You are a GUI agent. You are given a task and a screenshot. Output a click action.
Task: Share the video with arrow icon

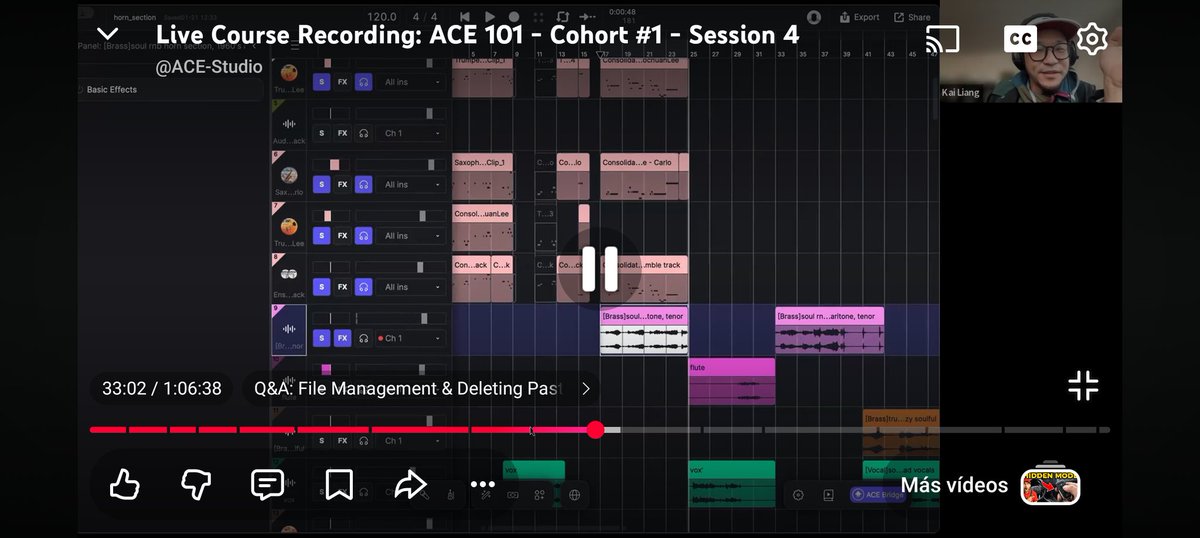coord(410,485)
